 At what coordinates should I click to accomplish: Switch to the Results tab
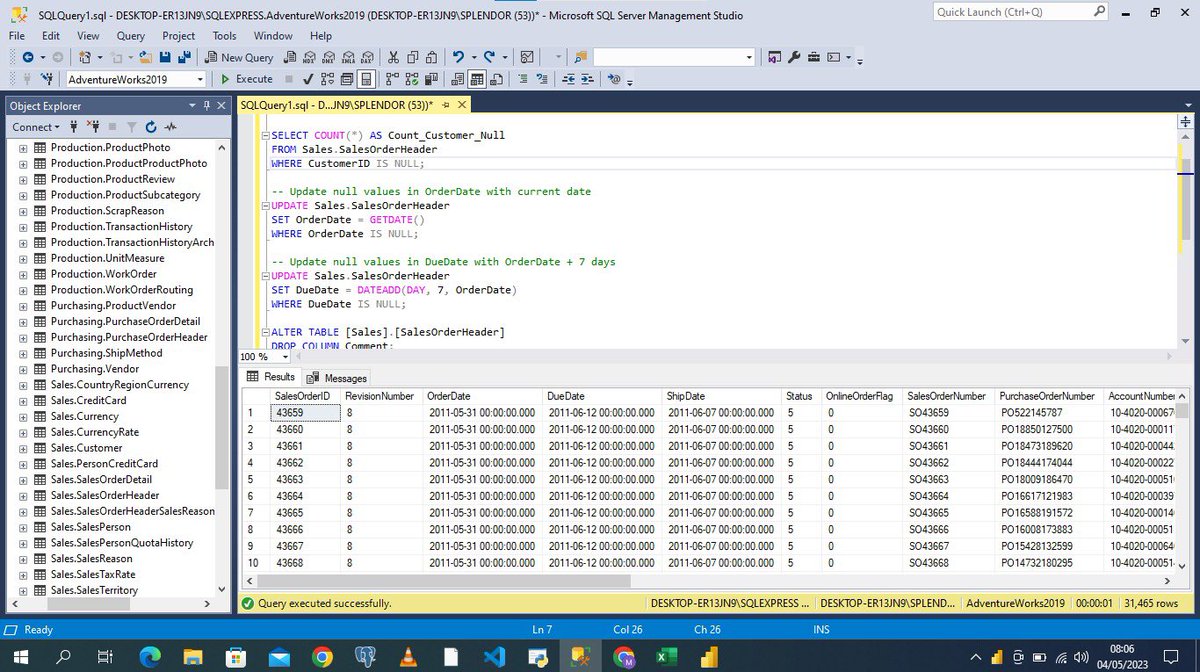pyautogui.click(x=271, y=377)
